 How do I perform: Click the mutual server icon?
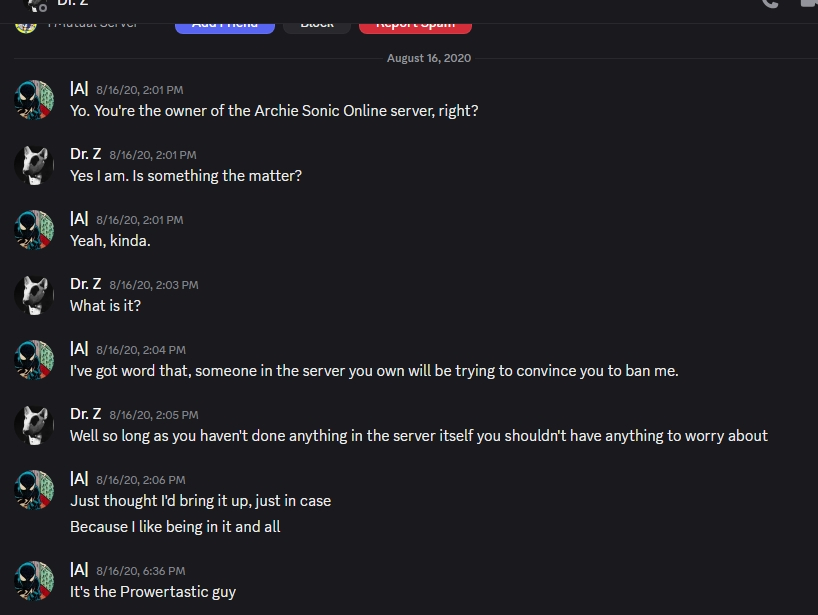pos(26,23)
